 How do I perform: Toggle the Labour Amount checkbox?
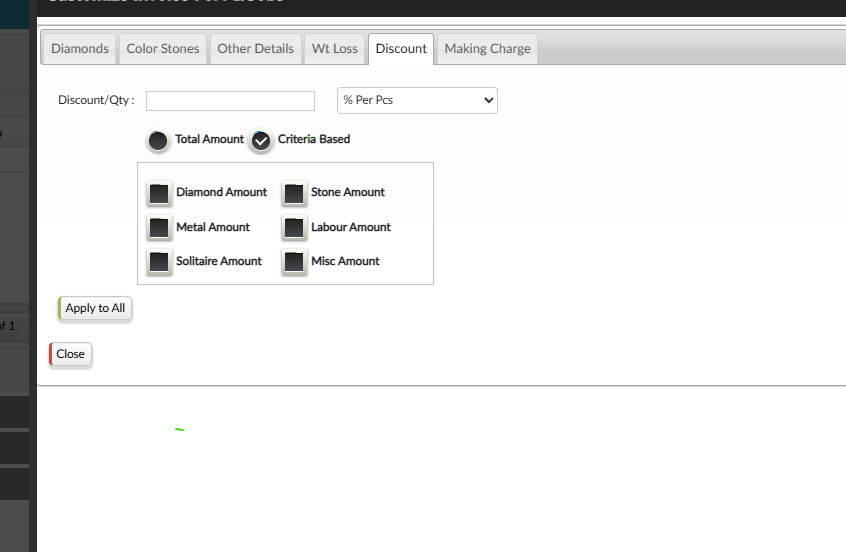point(293,228)
